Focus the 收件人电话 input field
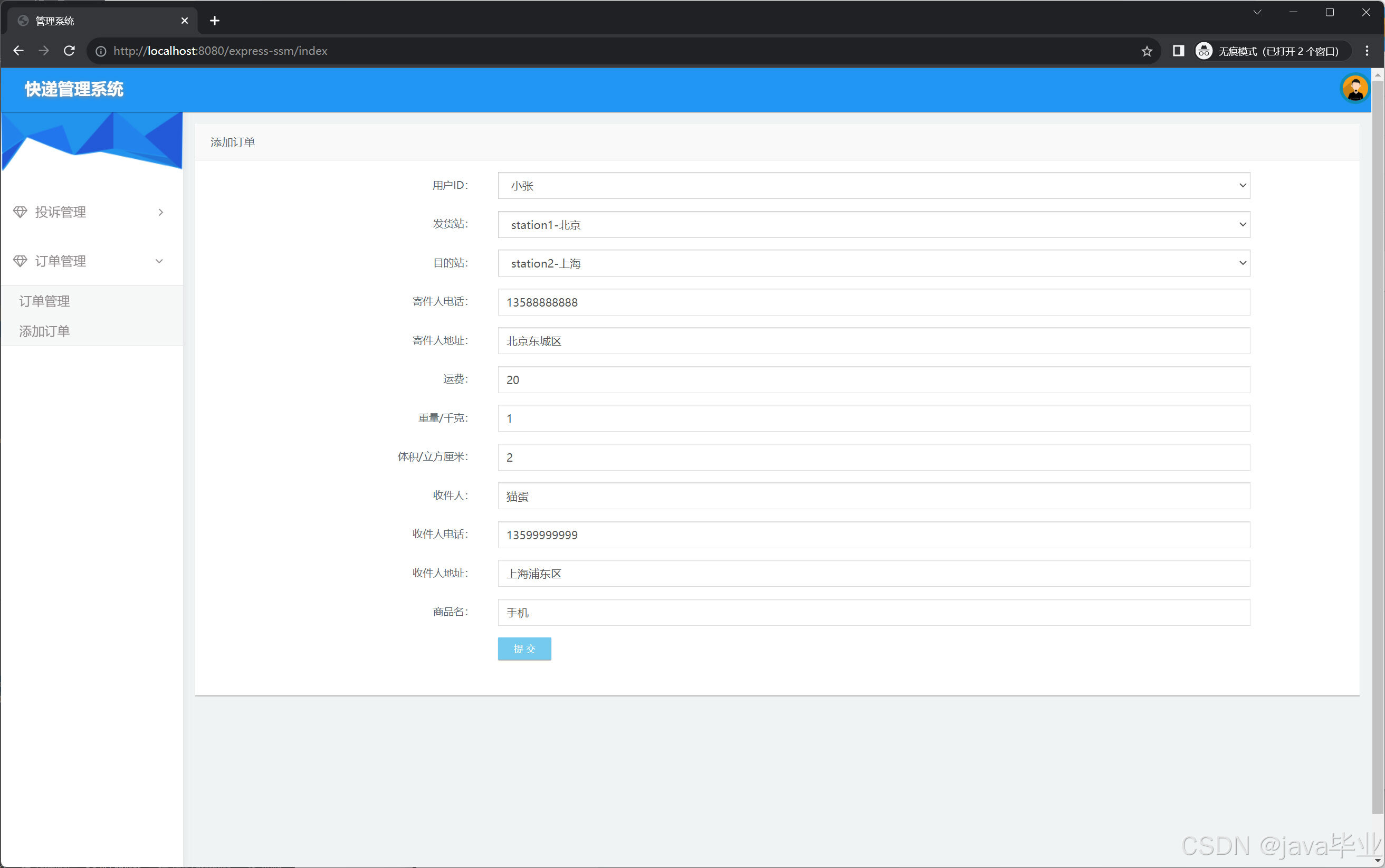1385x868 pixels. 874,535
